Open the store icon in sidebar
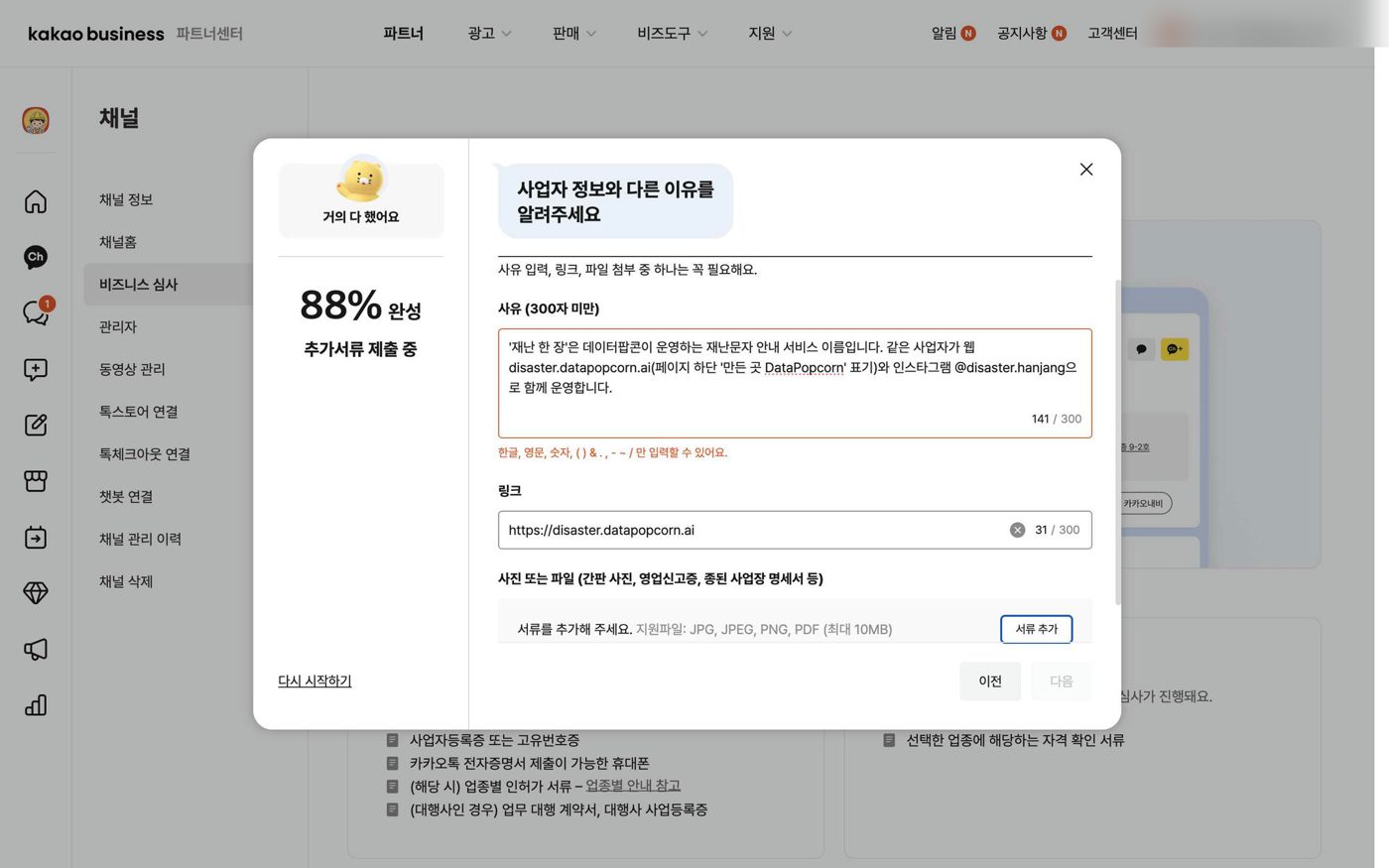1389x868 pixels. click(x=36, y=481)
